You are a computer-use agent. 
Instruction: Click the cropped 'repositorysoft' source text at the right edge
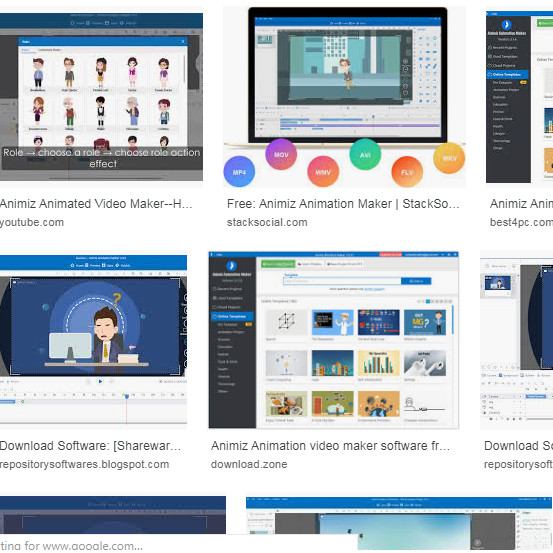pos(518,464)
